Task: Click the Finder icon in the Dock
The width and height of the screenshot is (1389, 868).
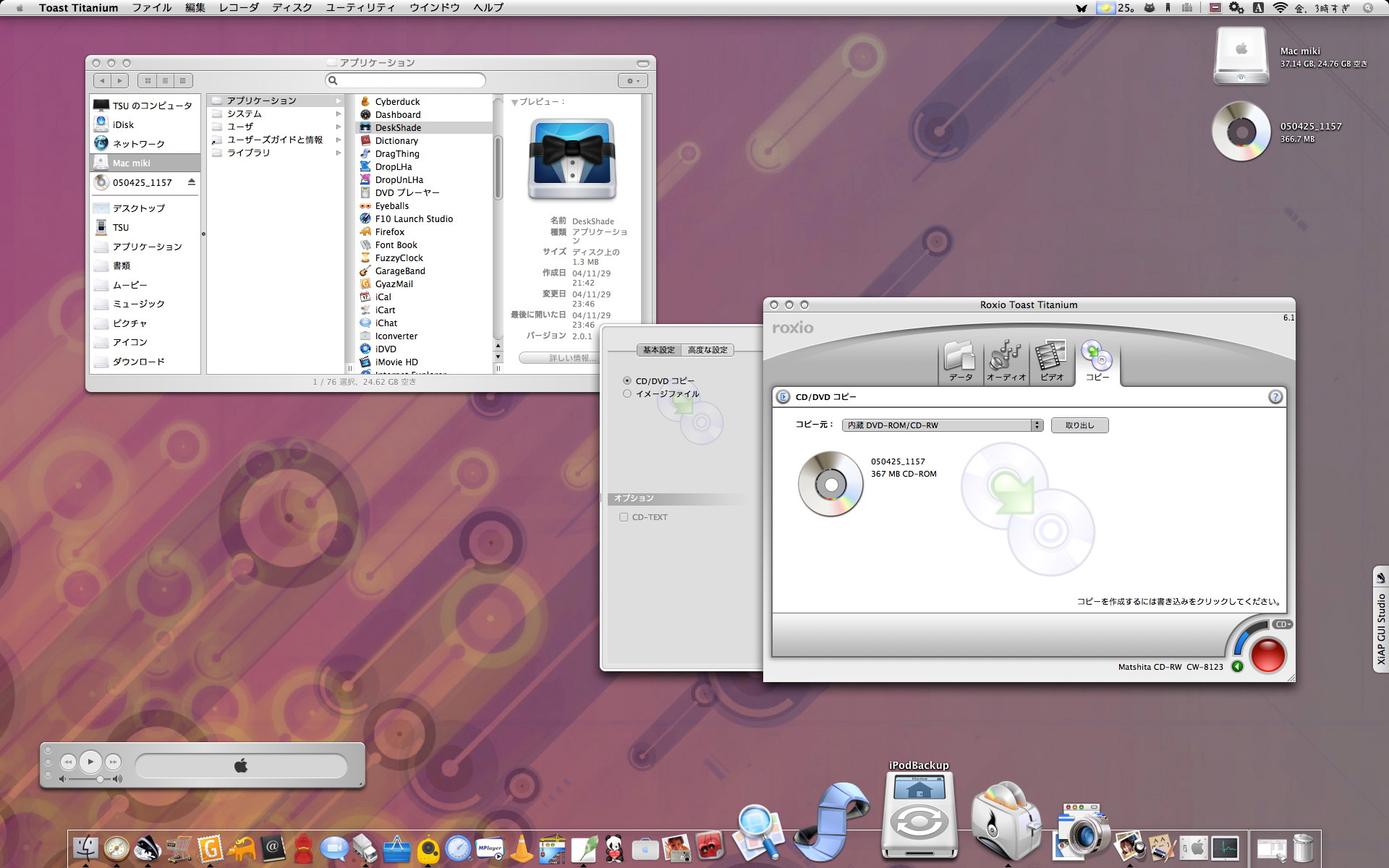Action: tap(86, 848)
